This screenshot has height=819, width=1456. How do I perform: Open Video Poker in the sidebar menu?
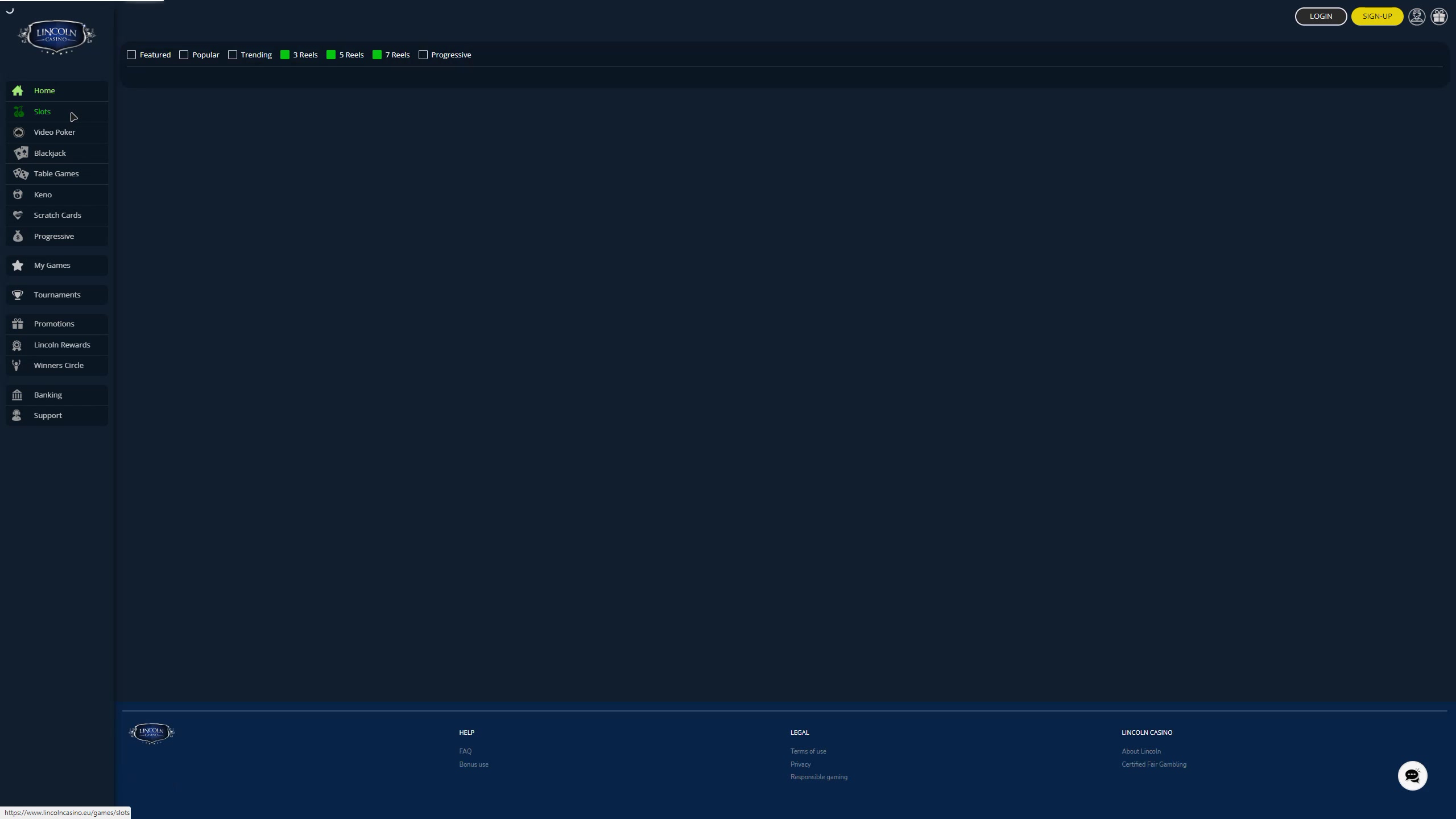(54, 132)
